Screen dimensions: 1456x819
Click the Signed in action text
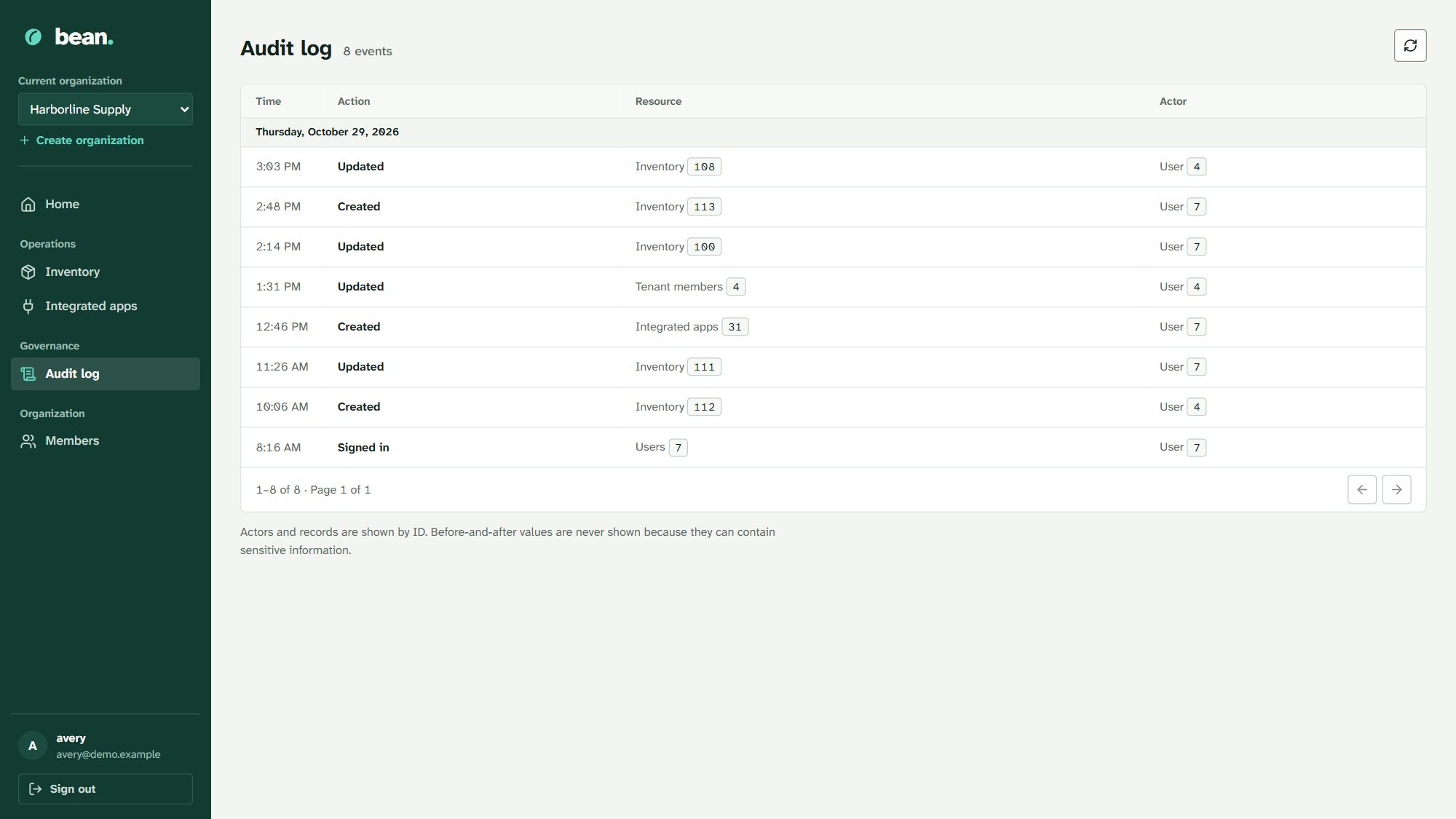(x=363, y=448)
